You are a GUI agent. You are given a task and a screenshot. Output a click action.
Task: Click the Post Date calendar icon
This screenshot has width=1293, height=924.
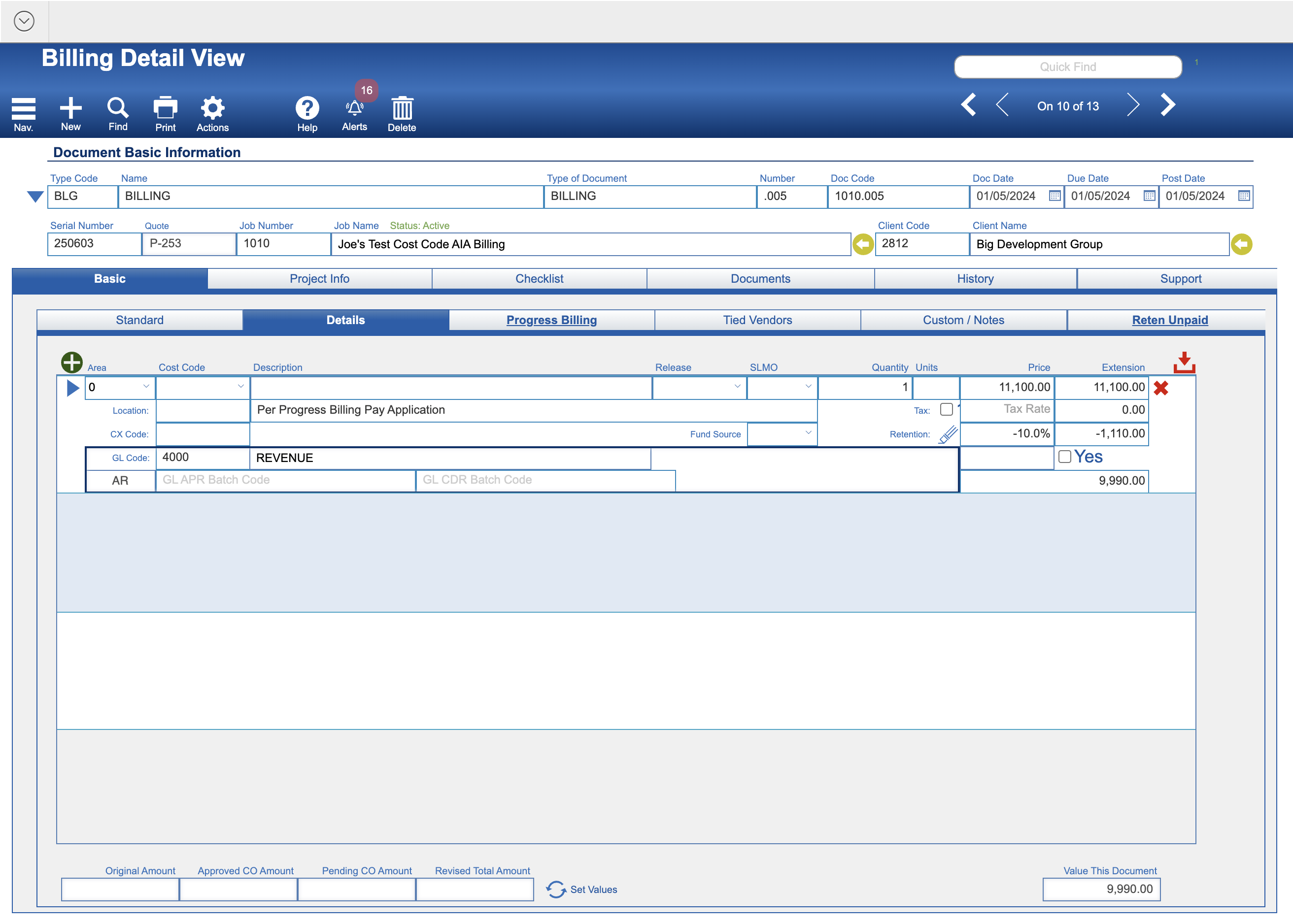pos(1244,196)
